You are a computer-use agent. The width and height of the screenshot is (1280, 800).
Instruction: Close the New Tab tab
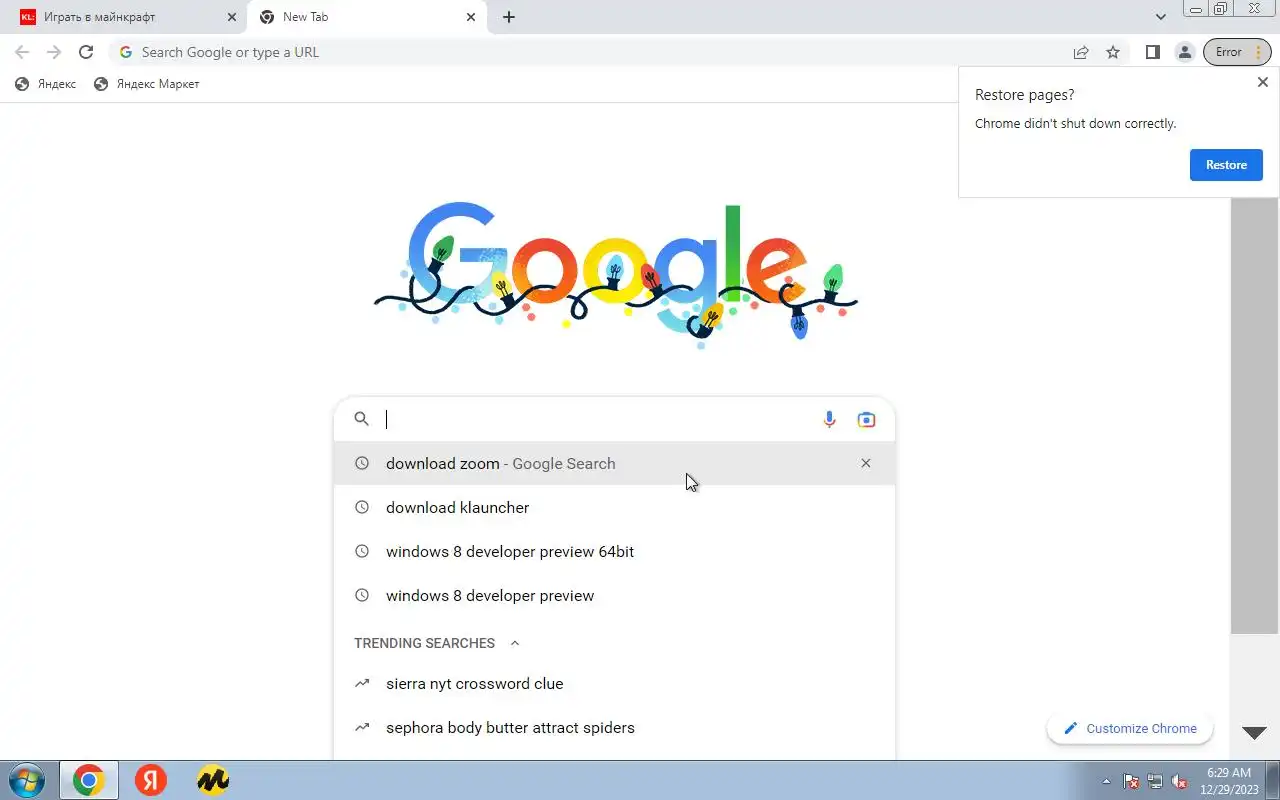(471, 17)
